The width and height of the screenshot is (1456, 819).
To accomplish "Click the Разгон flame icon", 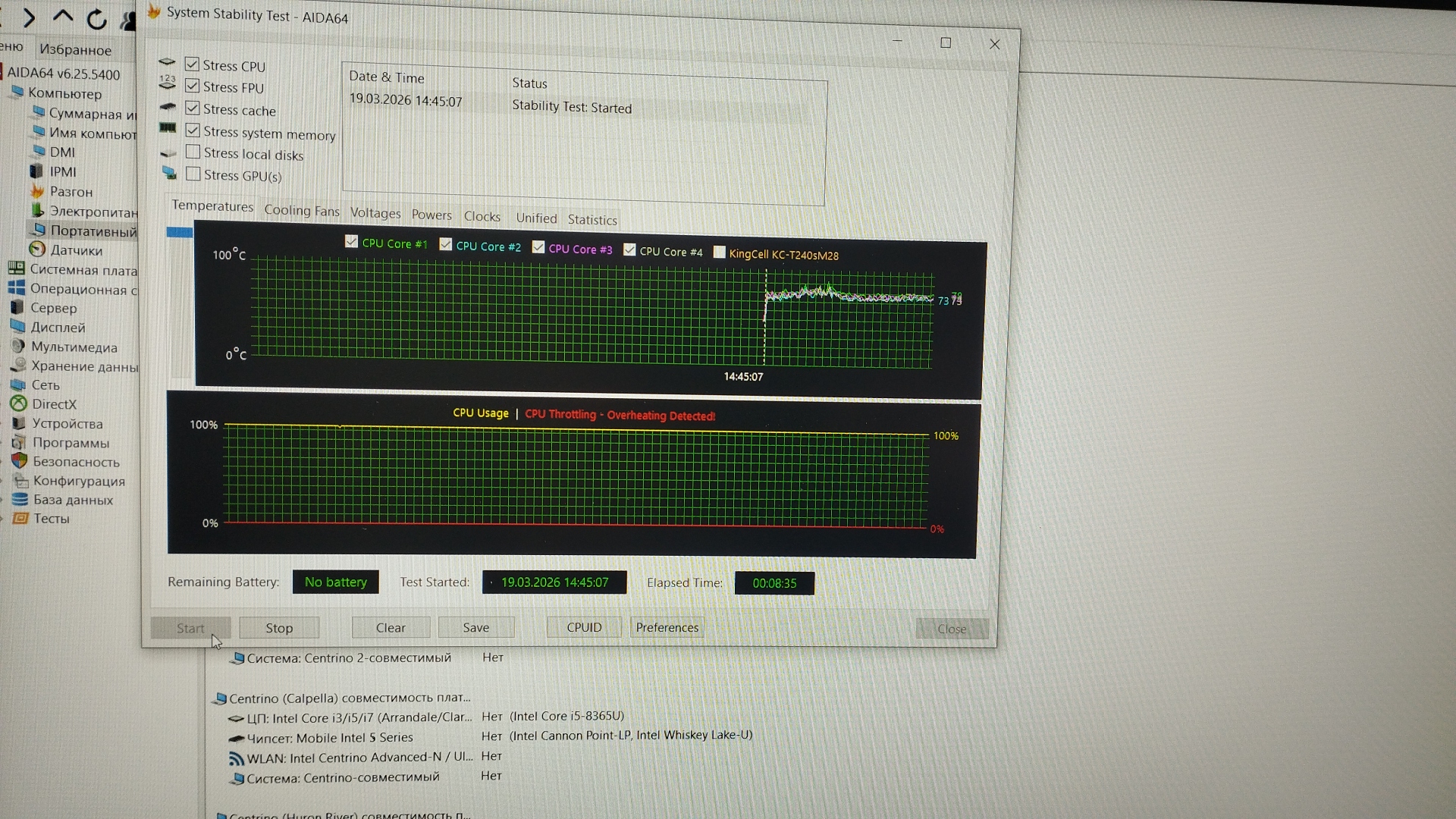I will pos(37,191).
